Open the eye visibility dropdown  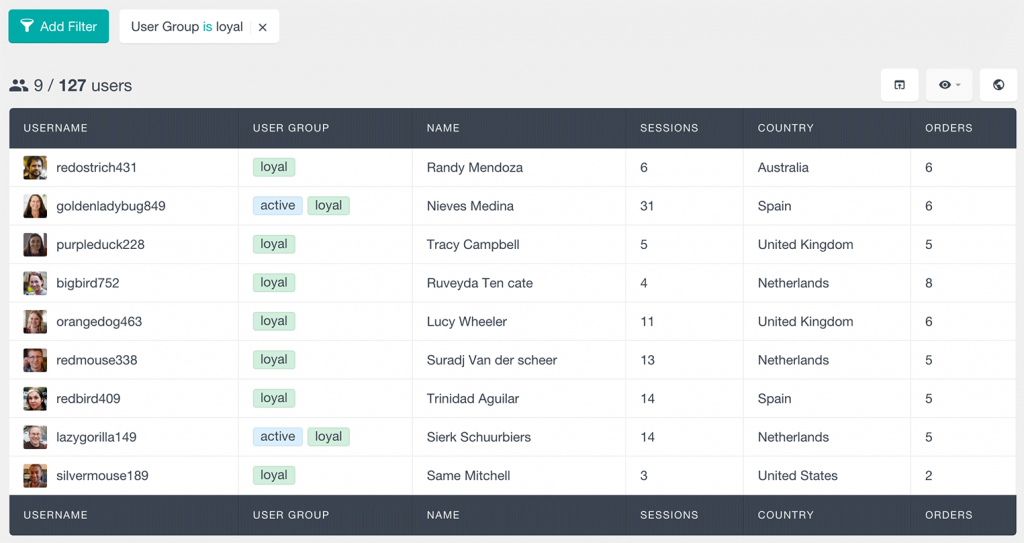click(x=949, y=85)
